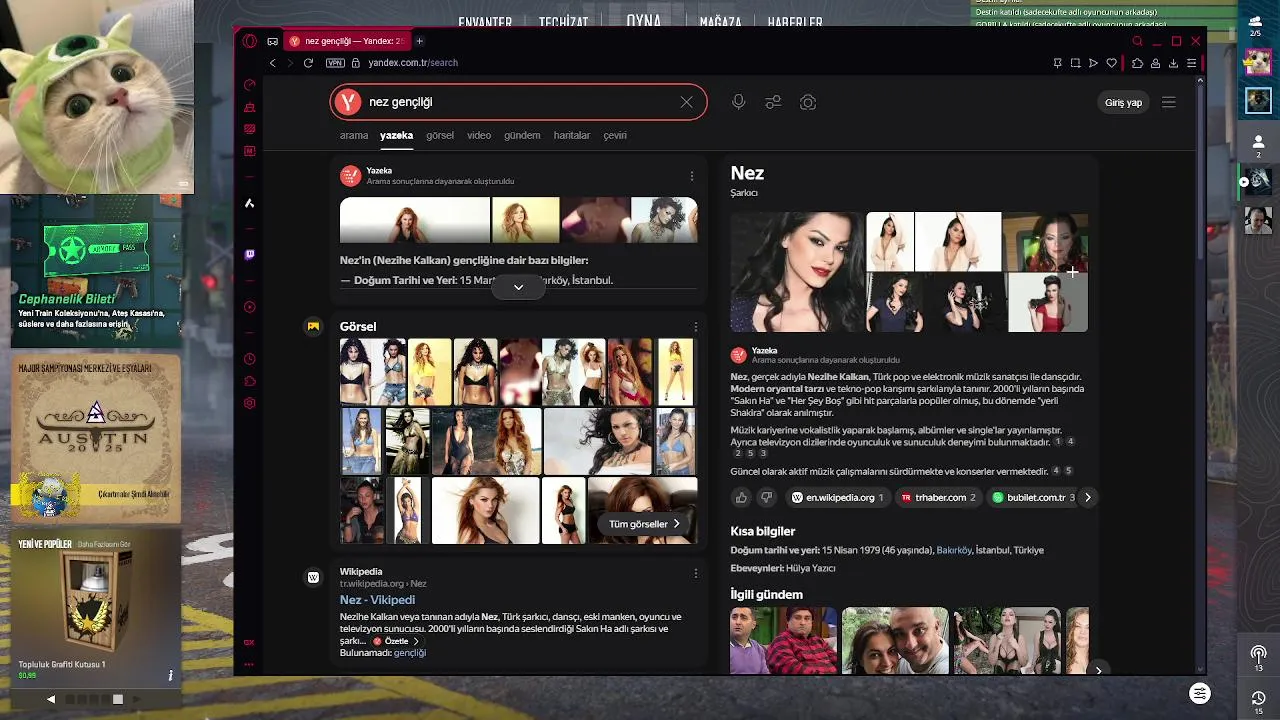Open history clock icon in sidebar

249,358
